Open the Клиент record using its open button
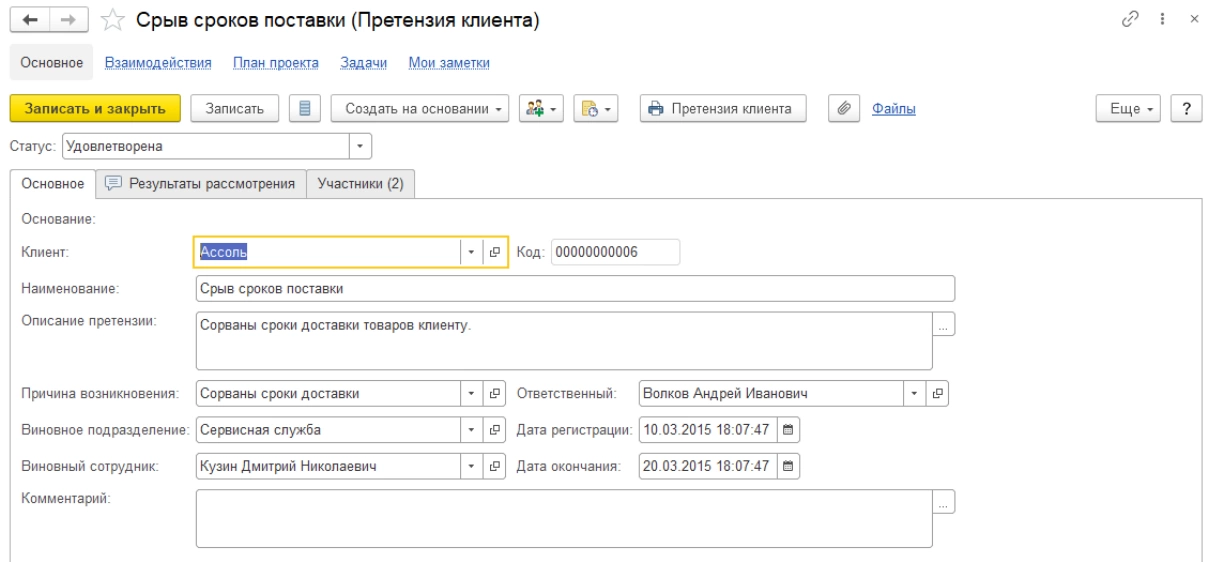 tap(494, 253)
